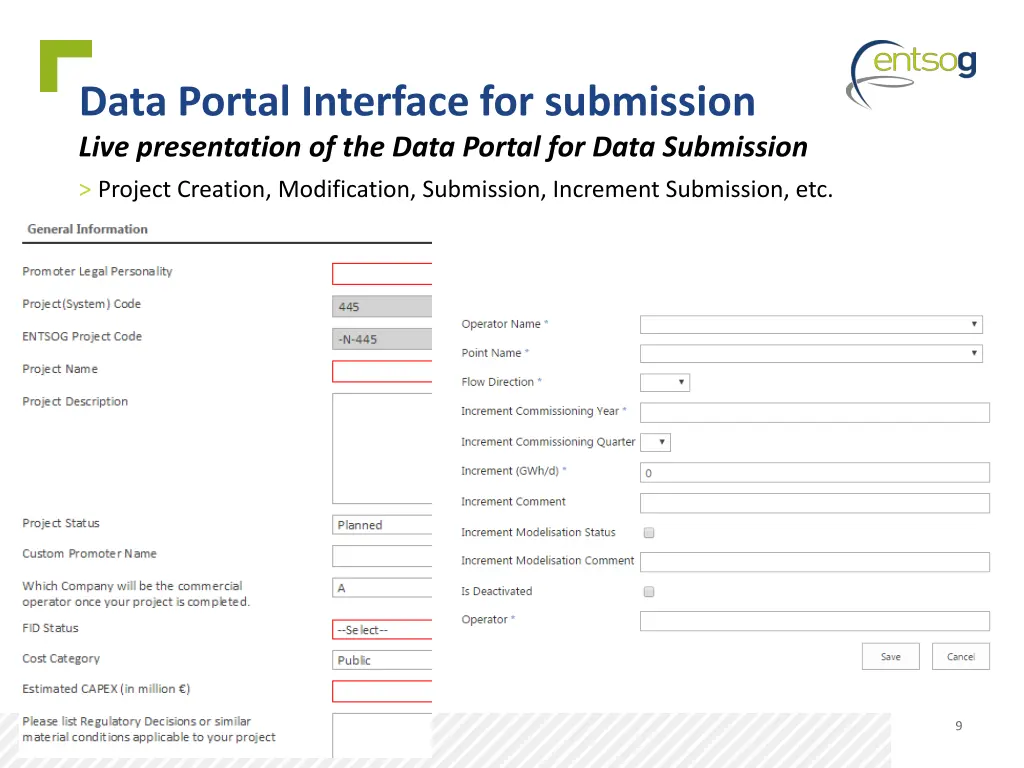Click the 'Is Deactivated' label

496,592
